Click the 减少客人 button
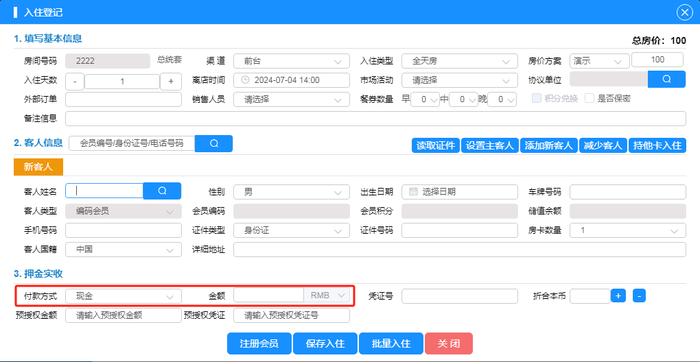The height and width of the screenshot is (362, 700). click(603, 145)
